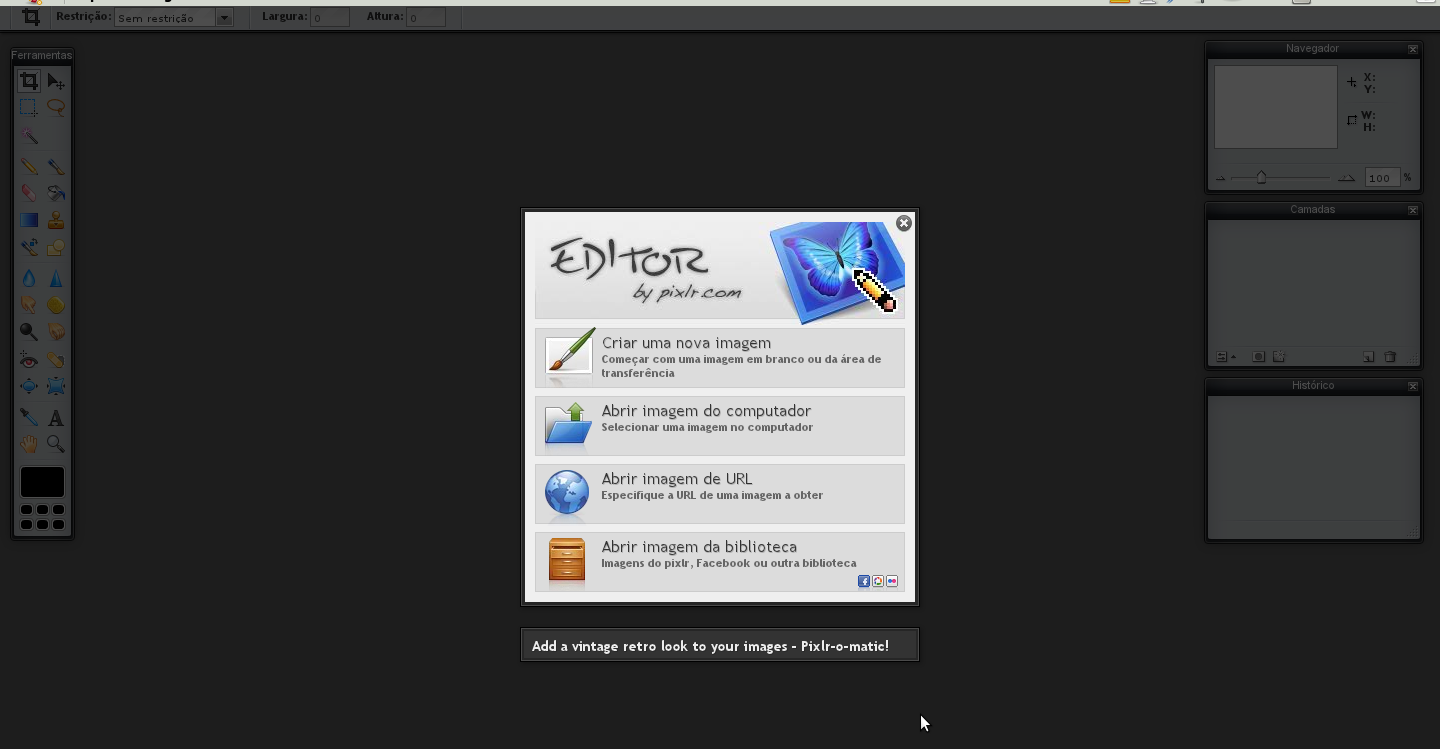Image resolution: width=1440 pixels, height=749 pixels.
Task: Select the Bloat tool
Action: coord(29,386)
